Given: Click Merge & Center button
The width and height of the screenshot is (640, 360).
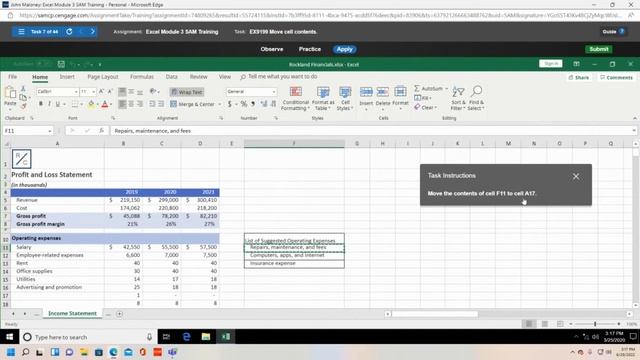Looking at the screenshot, I should tap(192, 104).
